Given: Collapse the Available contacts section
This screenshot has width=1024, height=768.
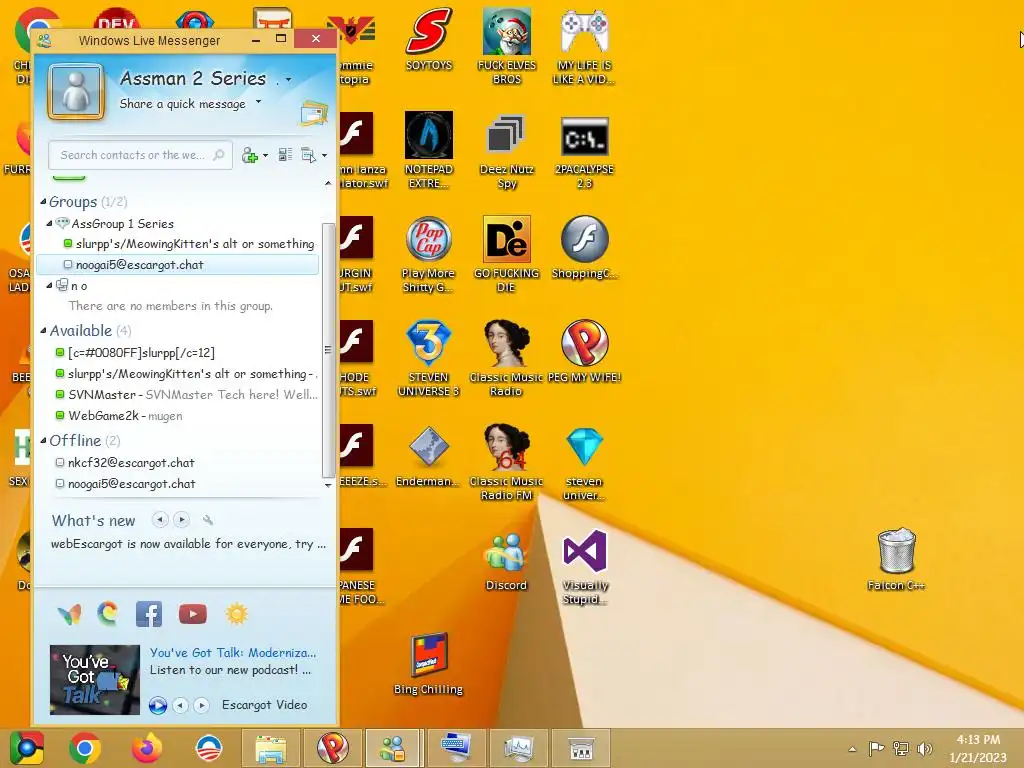Looking at the screenshot, I should click(x=43, y=330).
